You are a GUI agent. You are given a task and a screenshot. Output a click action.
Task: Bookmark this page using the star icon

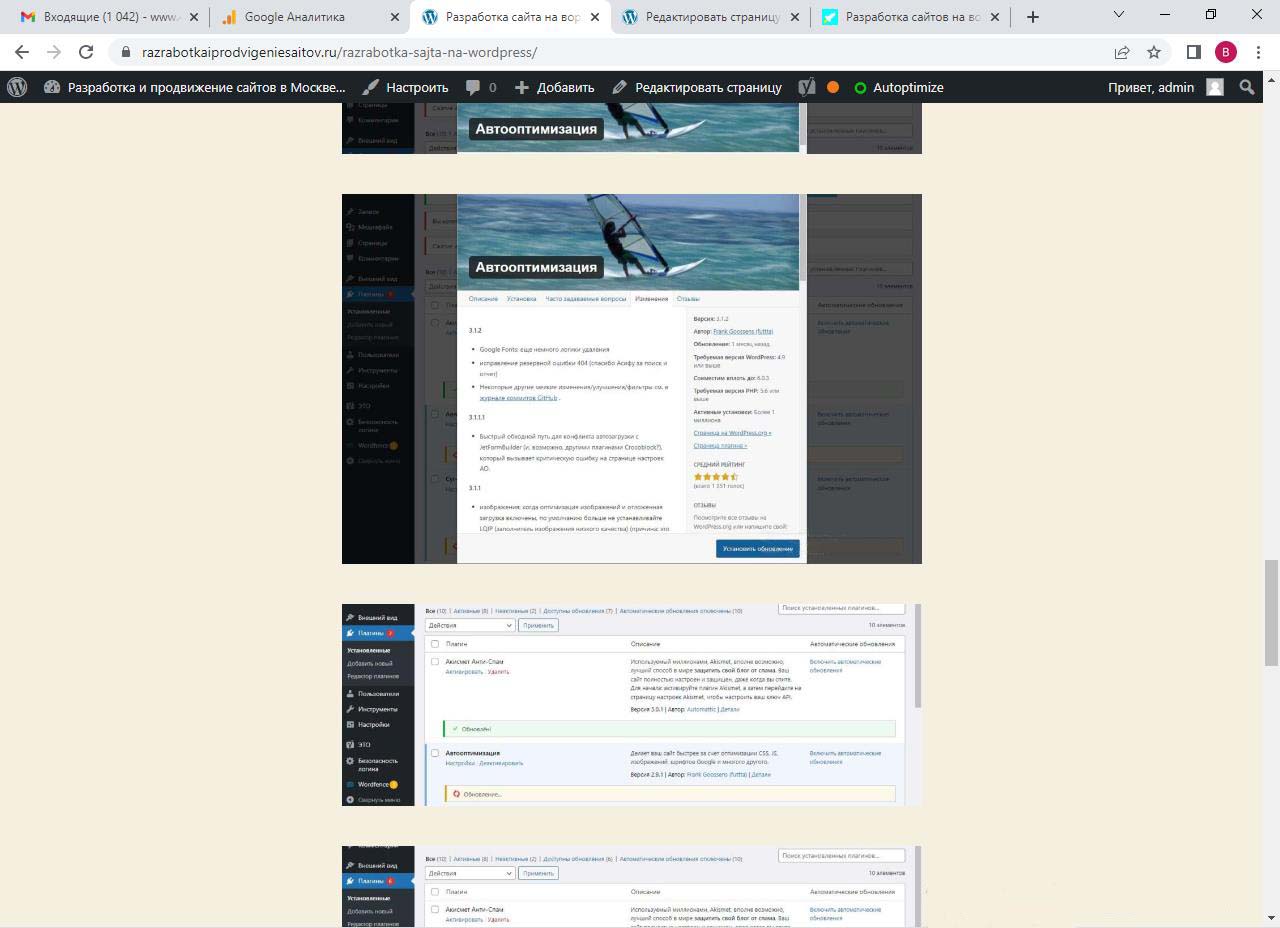[1154, 52]
